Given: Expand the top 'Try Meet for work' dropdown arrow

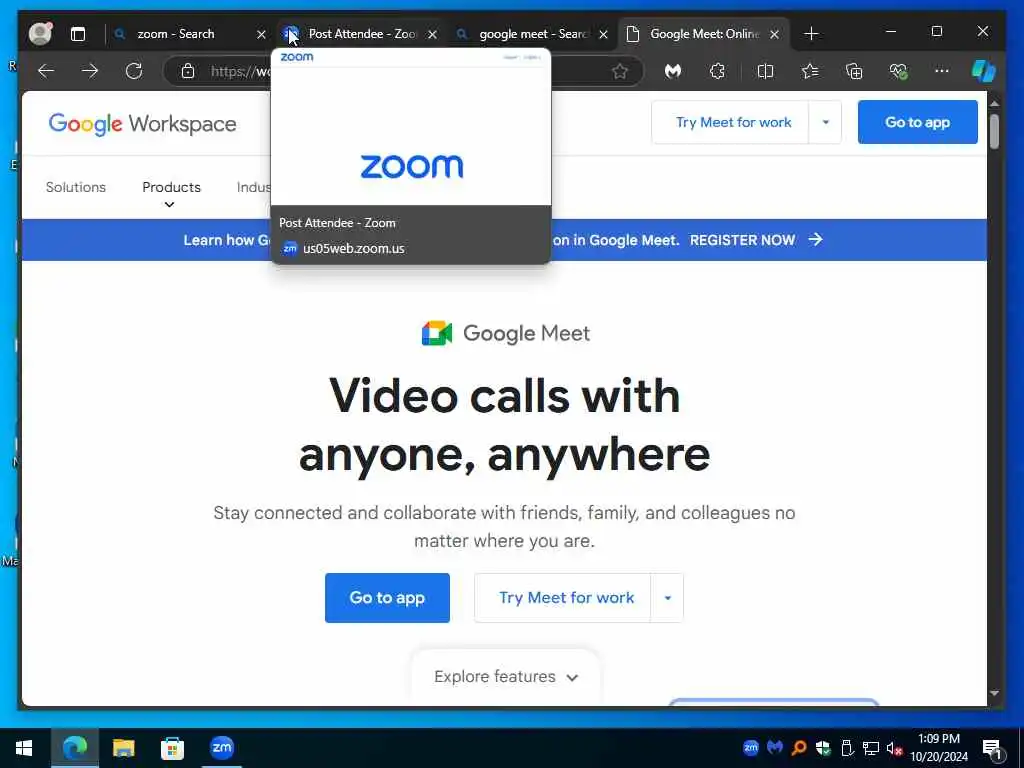Looking at the screenshot, I should [x=825, y=122].
